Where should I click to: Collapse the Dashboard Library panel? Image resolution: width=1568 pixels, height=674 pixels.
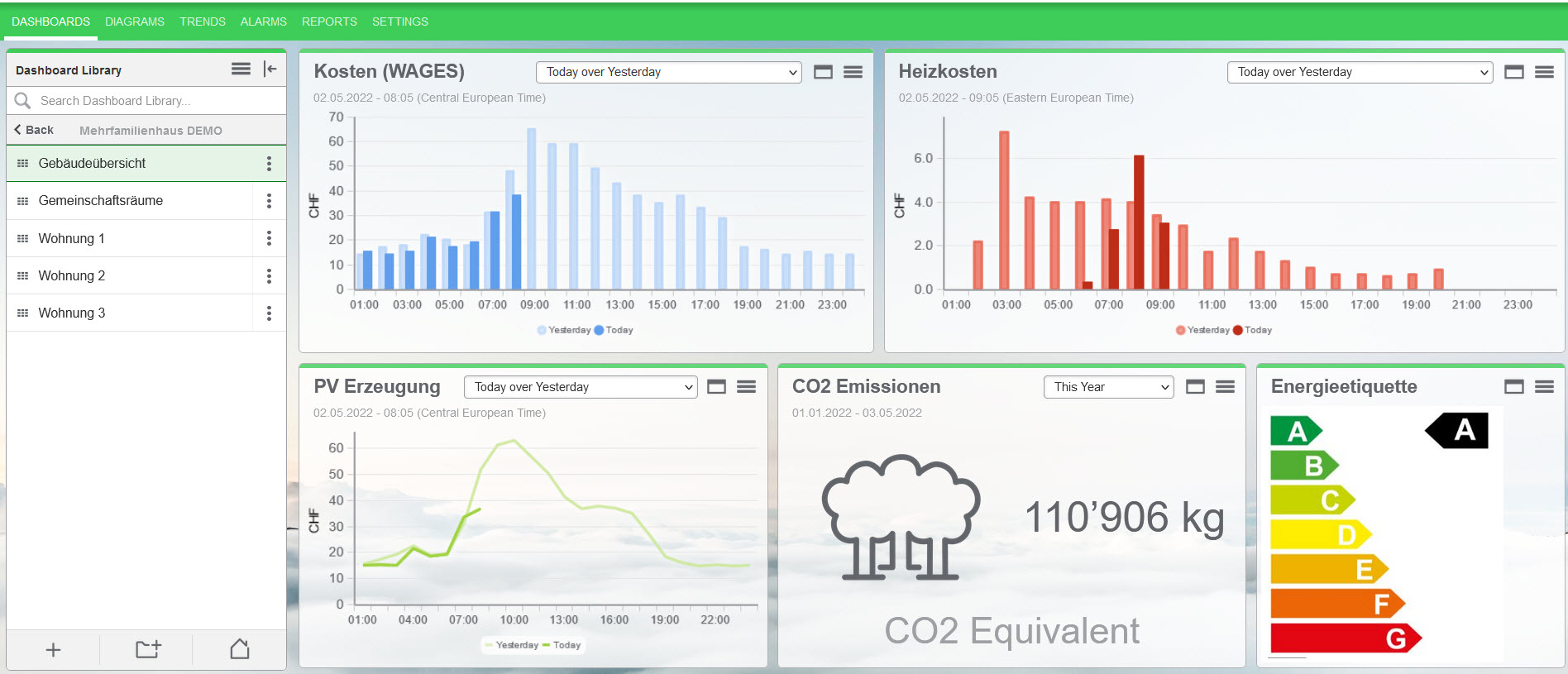[x=270, y=69]
